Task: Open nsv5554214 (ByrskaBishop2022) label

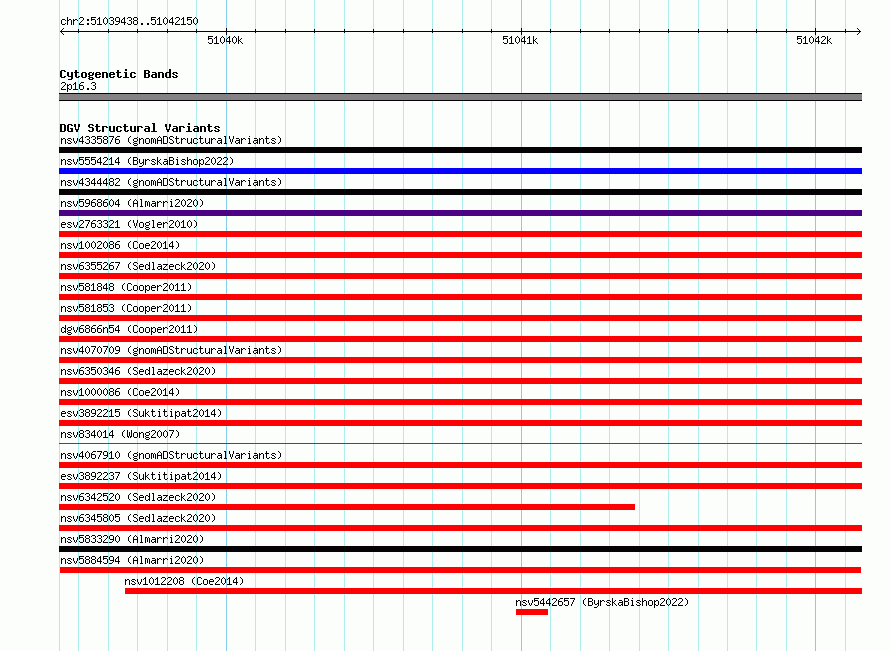Action: [x=147, y=161]
